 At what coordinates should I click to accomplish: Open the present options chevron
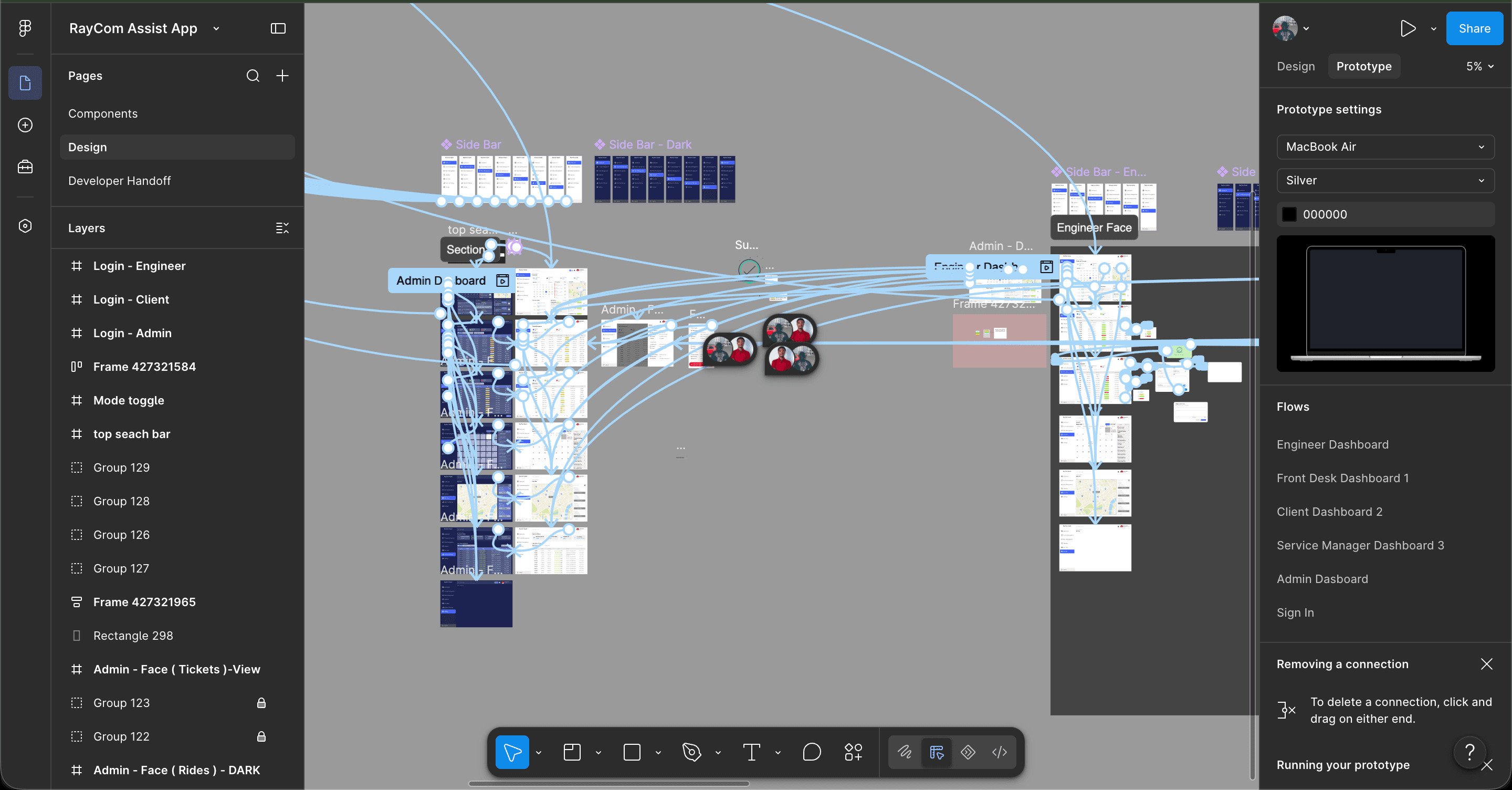tap(1433, 28)
